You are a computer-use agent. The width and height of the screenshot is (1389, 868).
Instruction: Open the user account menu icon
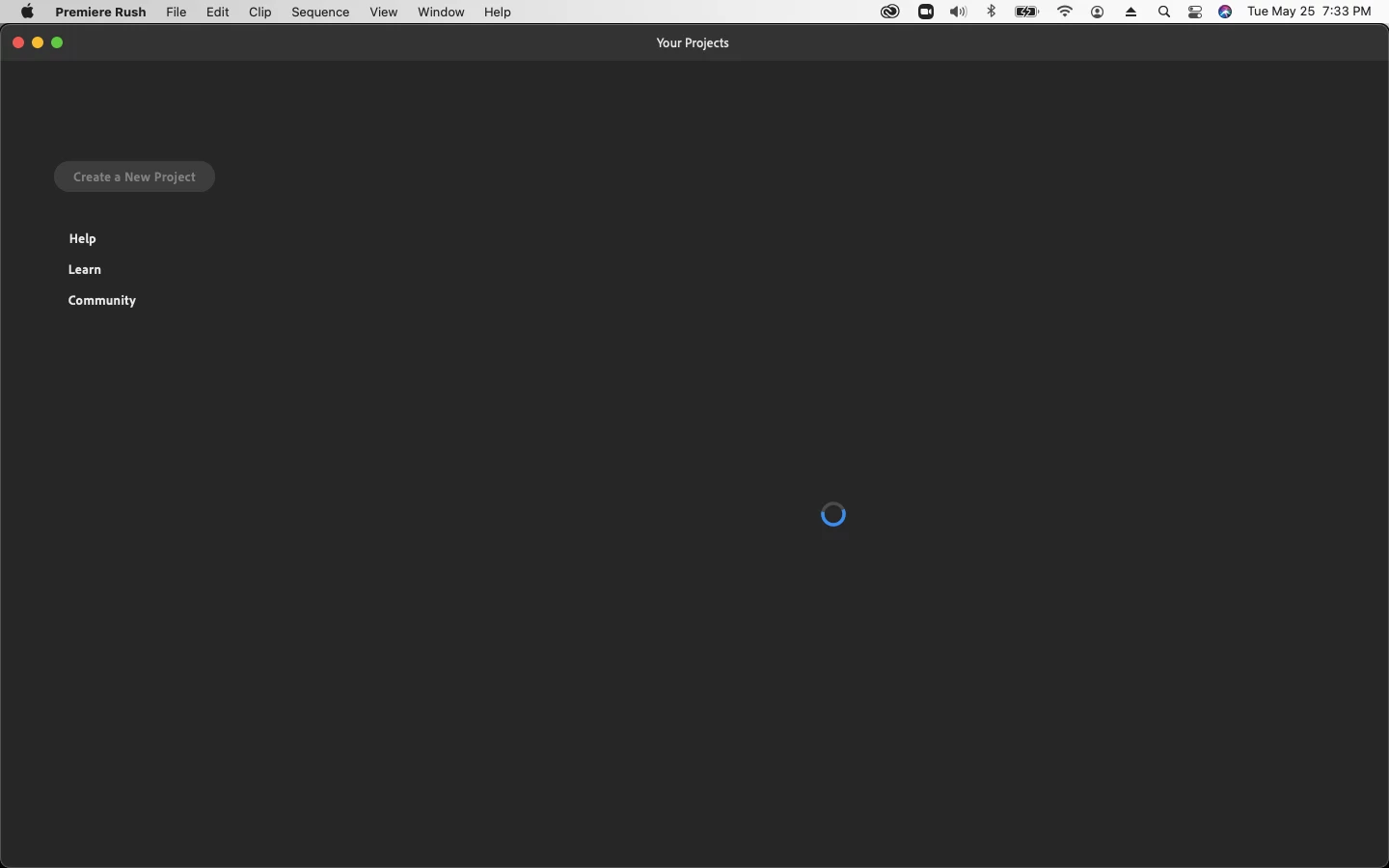1098,12
